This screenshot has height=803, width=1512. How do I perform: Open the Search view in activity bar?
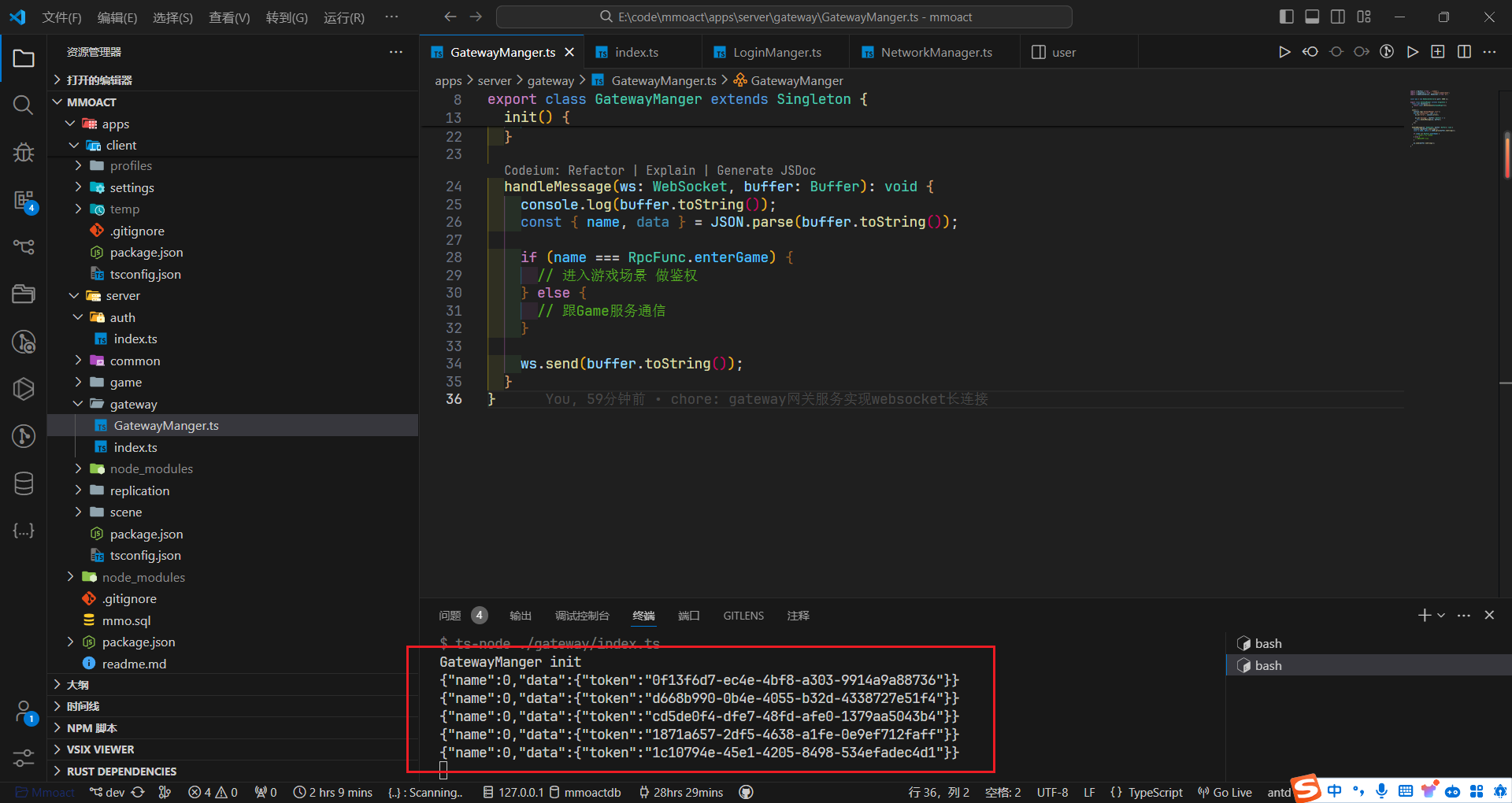(x=23, y=105)
